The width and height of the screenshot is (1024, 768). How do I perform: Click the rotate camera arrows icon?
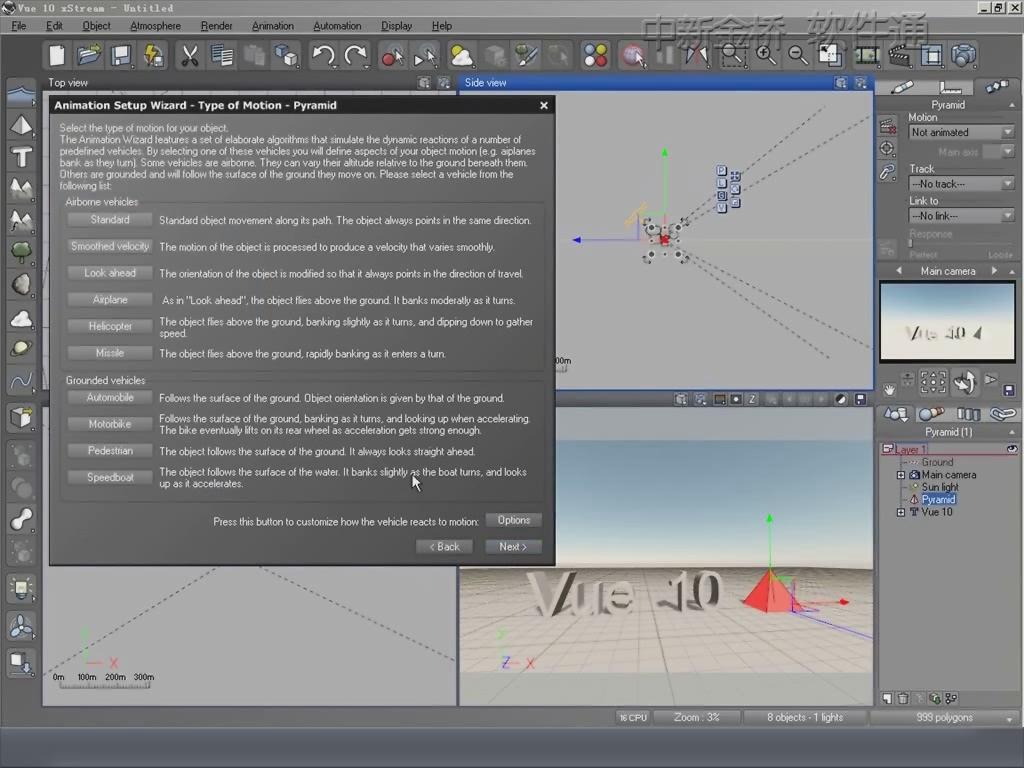click(x=965, y=382)
